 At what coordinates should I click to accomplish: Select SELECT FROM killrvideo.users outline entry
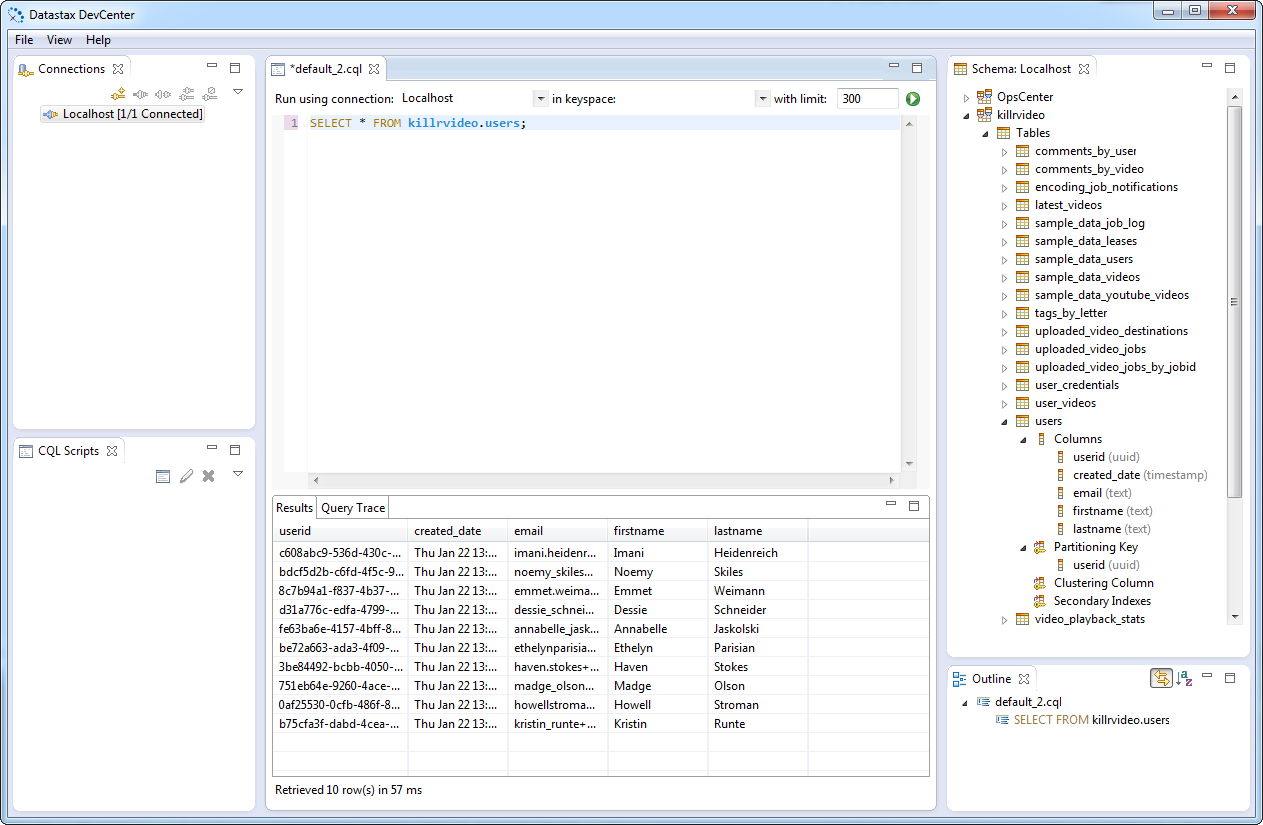point(1091,720)
